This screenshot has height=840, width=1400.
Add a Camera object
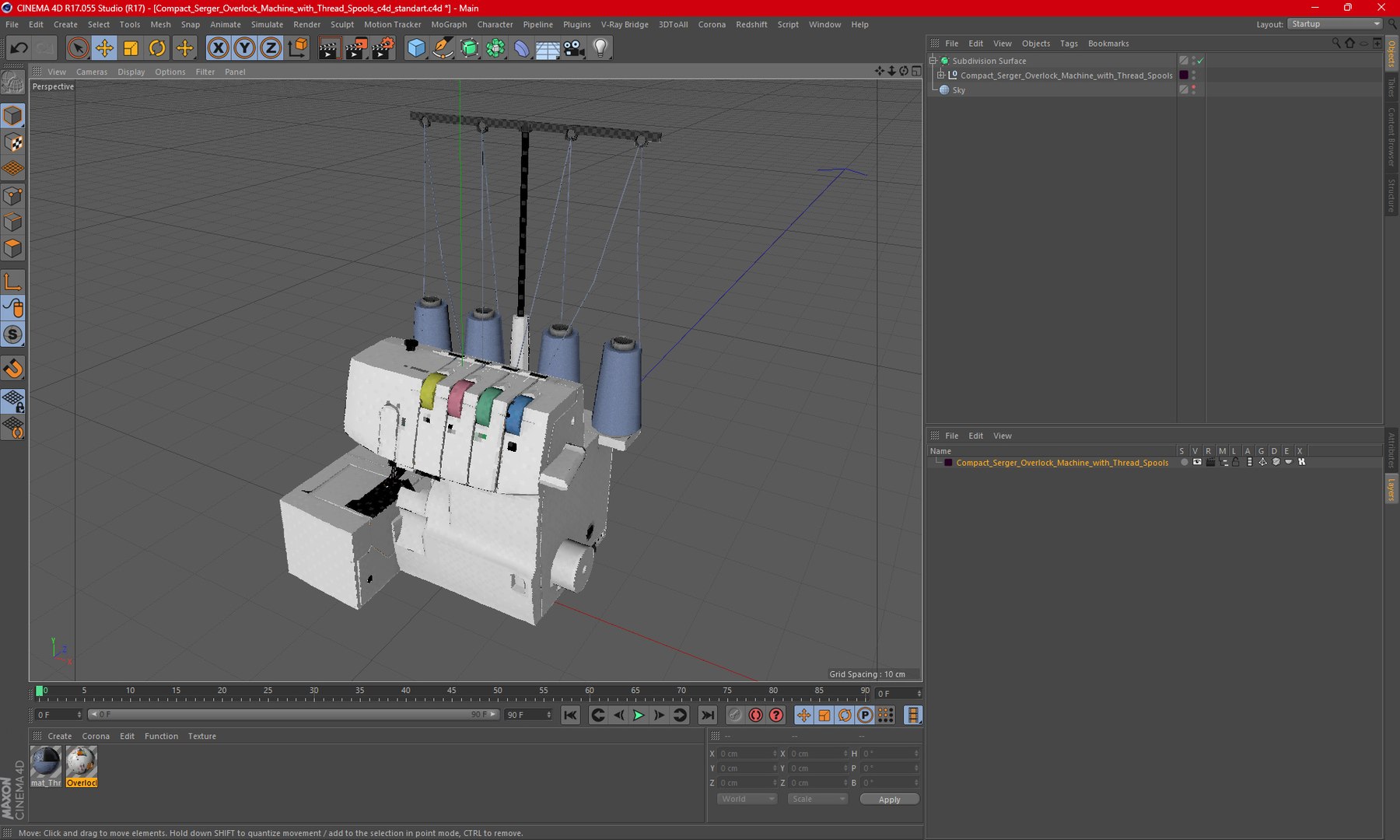tap(574, 48)
